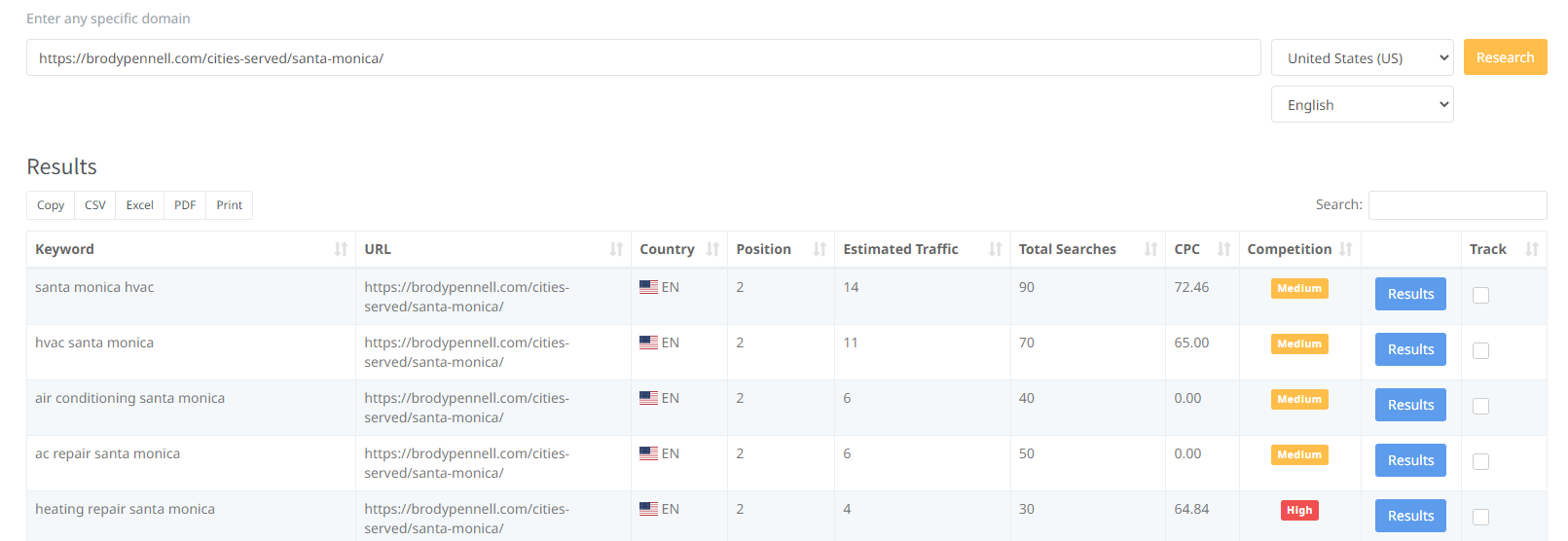Export results as PDF
The image size is (1568, 541).
pos(185,205)
